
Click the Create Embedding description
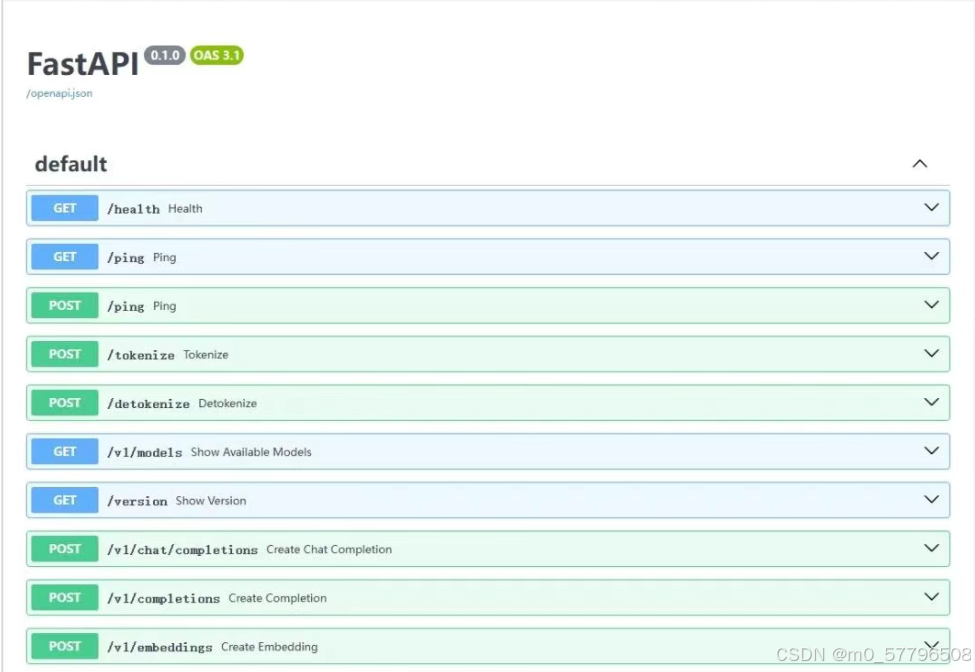[269, 647]
